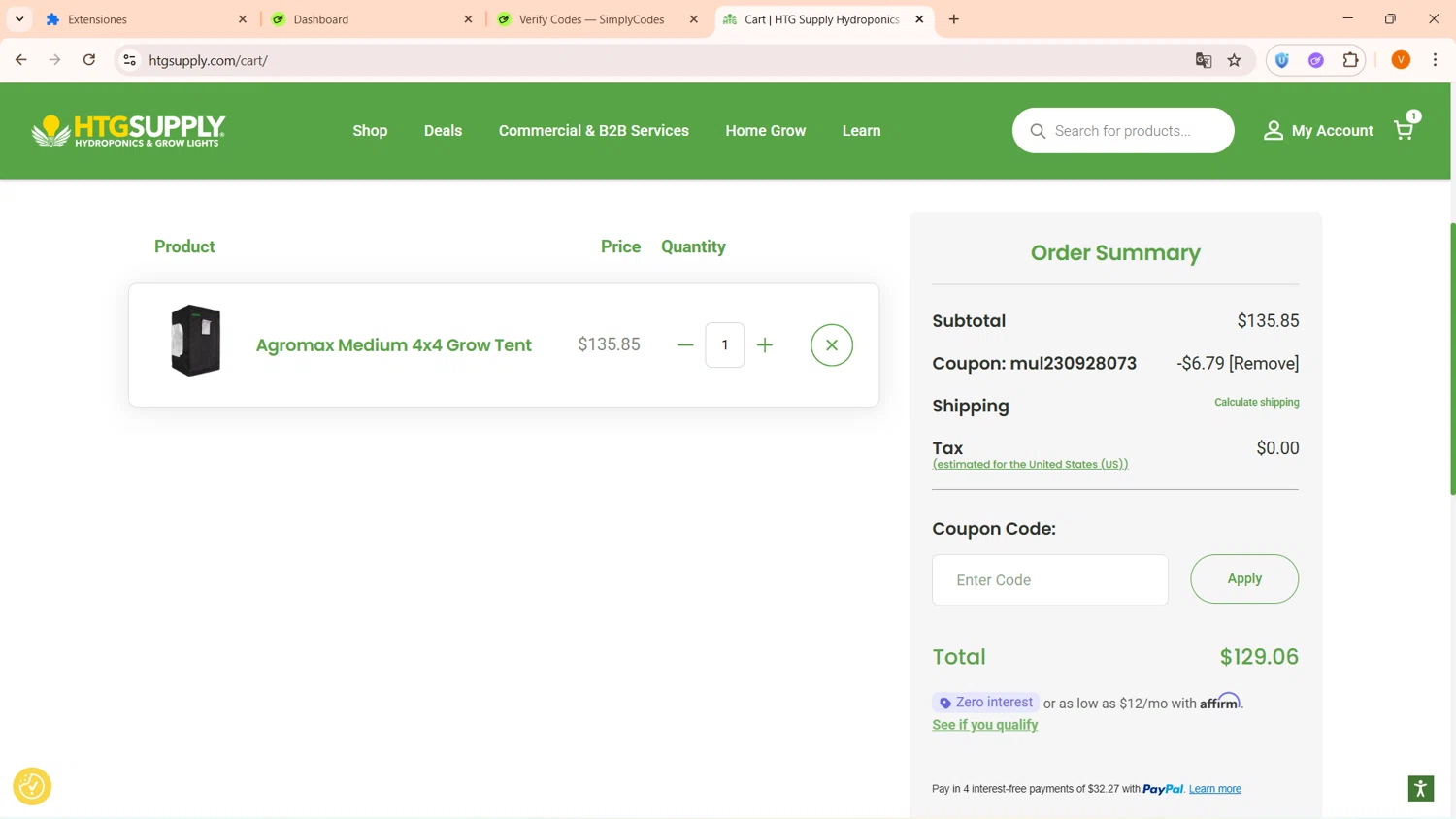Click PayPal Learn more link

coord(1215,789)
